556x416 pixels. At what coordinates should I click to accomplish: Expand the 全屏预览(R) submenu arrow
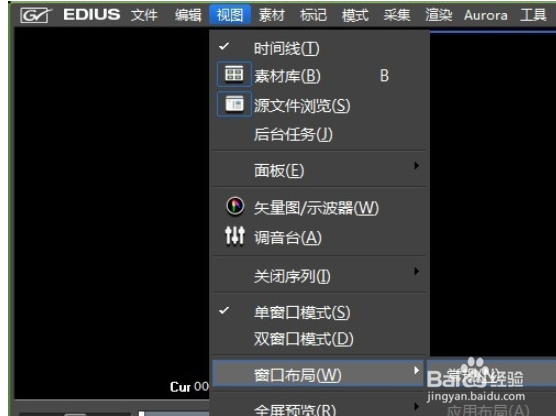click(x=416, y=406)
